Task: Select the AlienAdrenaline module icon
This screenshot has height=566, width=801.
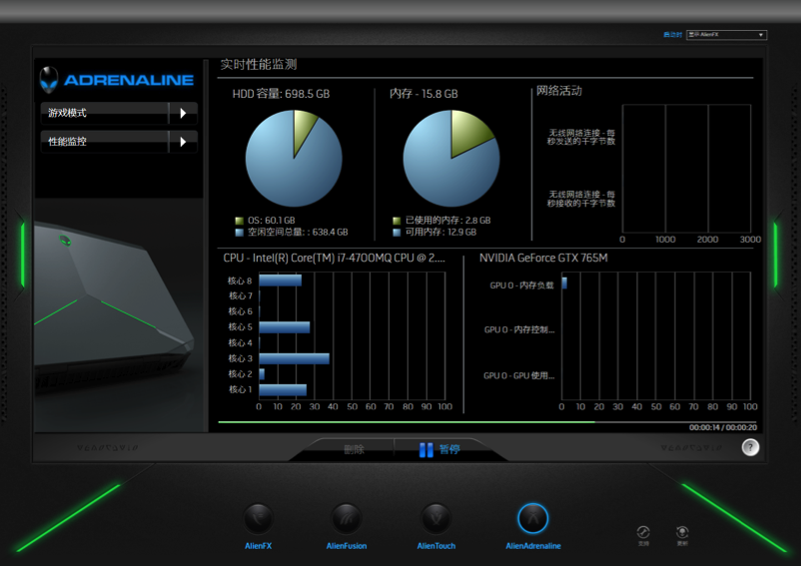Action: pyautogui.click(x=533, y=518)
